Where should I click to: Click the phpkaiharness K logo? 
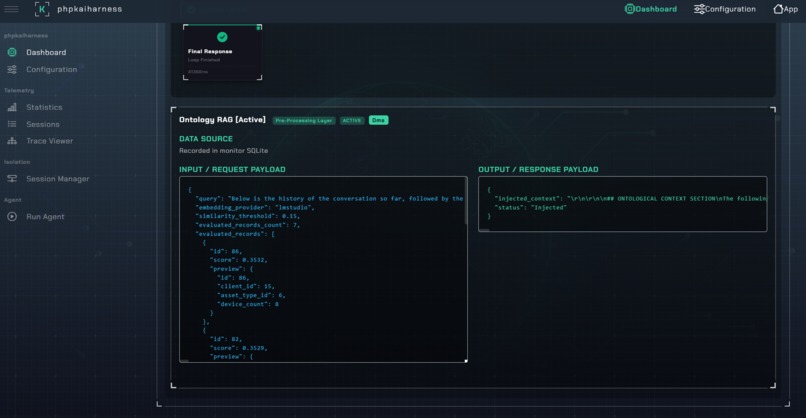(x=42, y=9)
